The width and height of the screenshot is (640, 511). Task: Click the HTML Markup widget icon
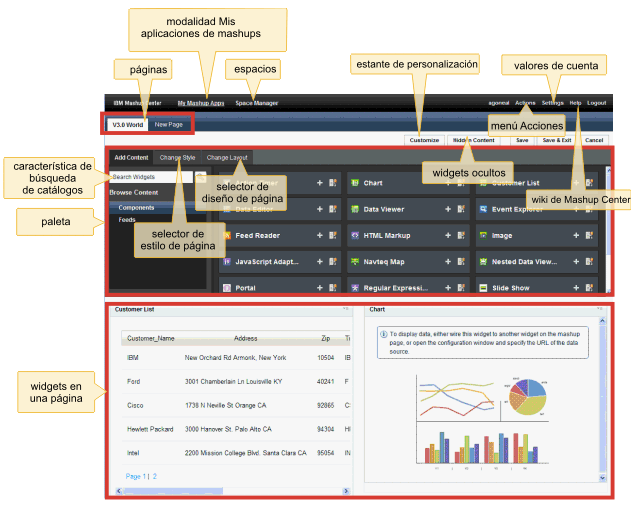(x=355, y=235)
